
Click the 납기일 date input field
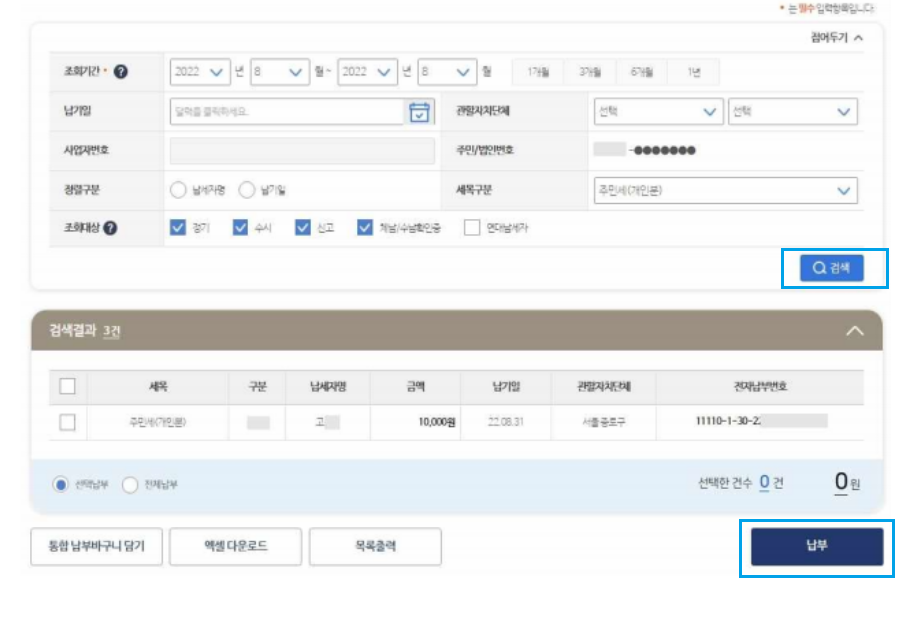287,112
